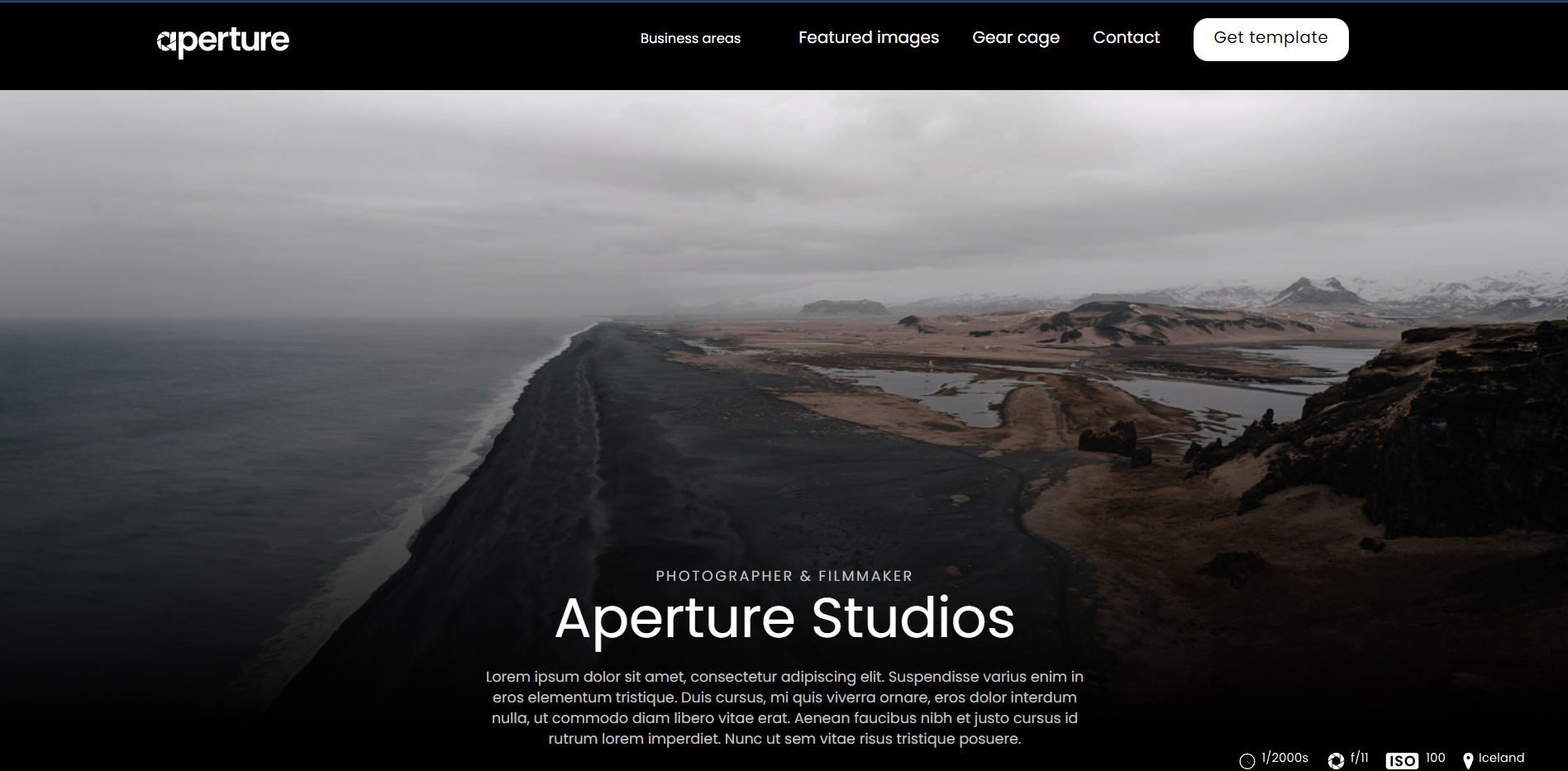Click the aperture blades icon beside f/11

coord(1336,761)
